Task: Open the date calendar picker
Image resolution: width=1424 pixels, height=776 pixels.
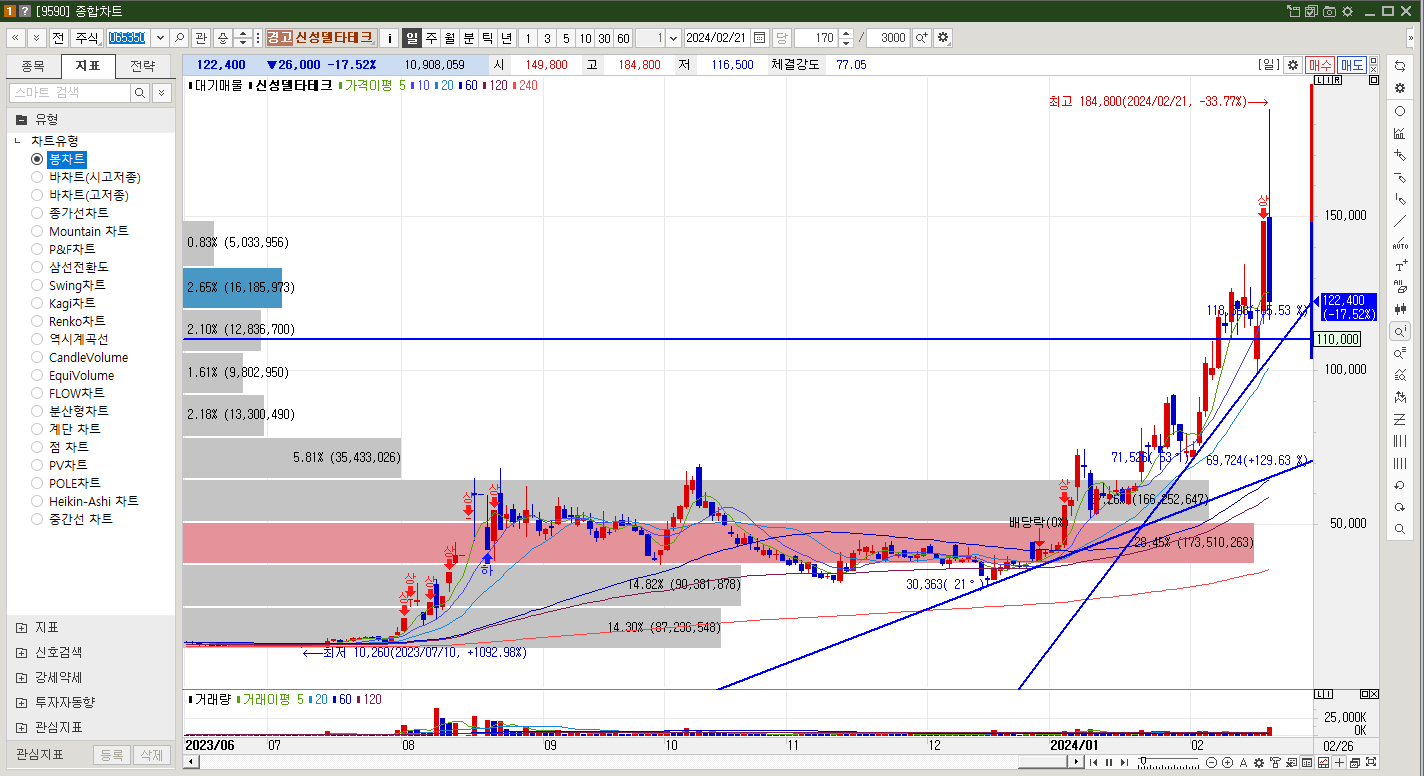Action: point(760,38)
